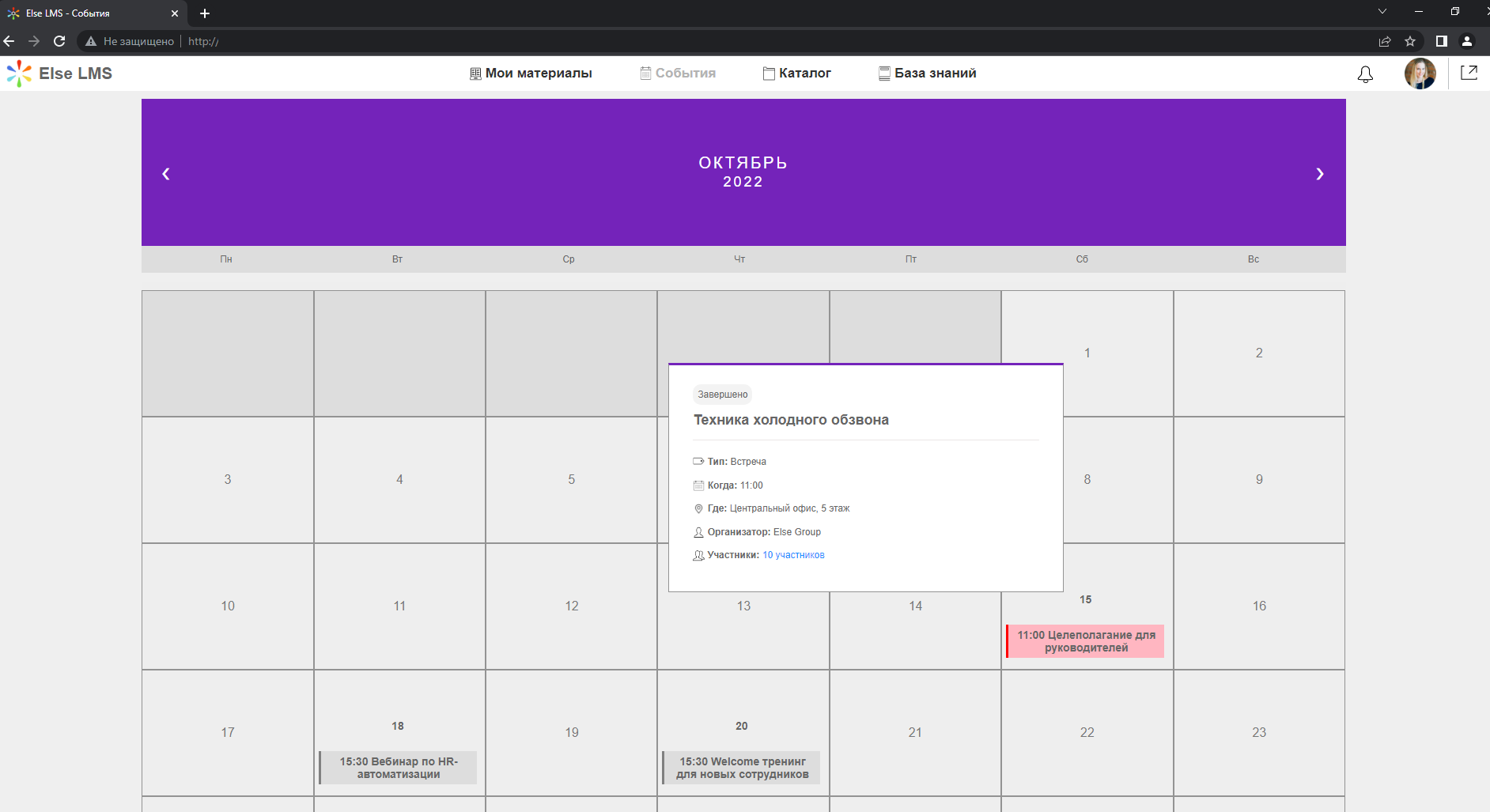Open the Мои материалы menu item

531,74
